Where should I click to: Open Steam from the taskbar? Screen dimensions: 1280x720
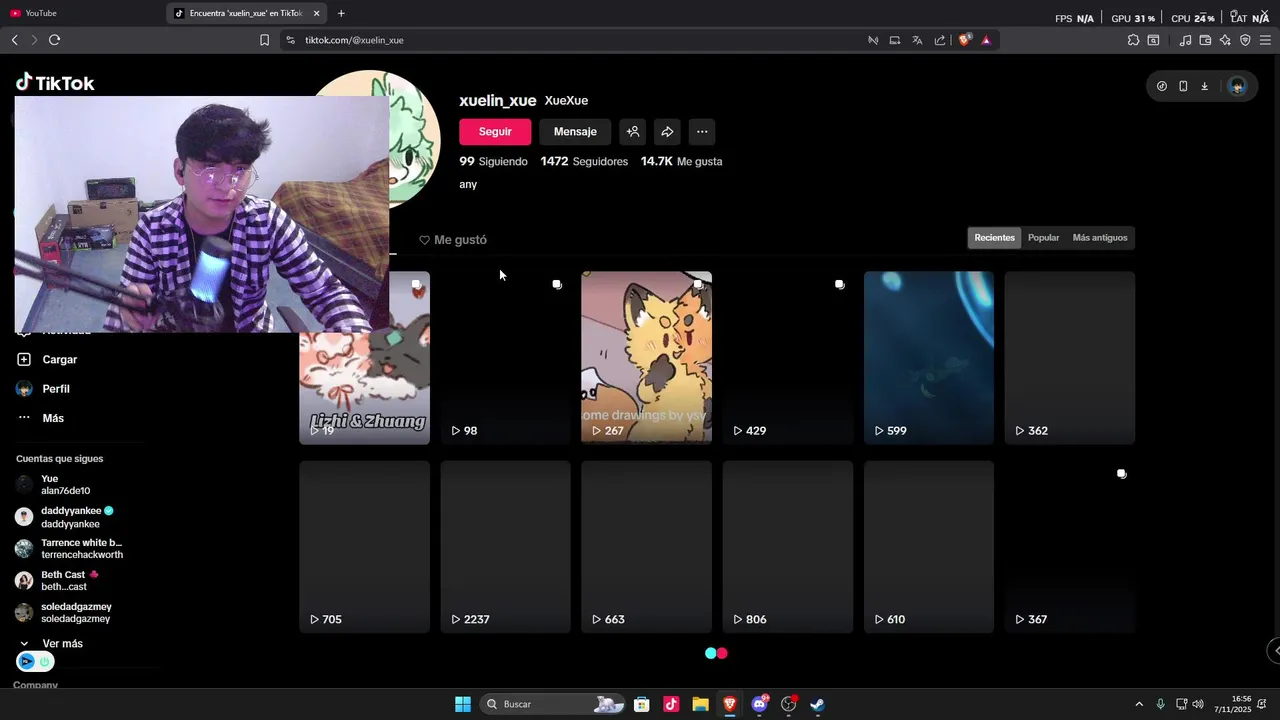(817, 704)
